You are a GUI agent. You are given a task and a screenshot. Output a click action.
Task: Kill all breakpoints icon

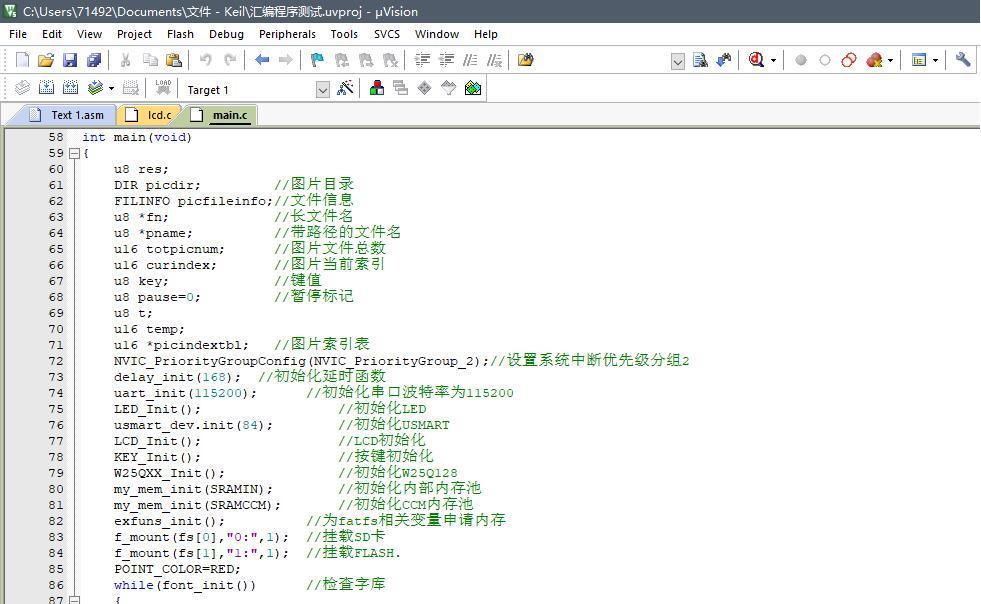(874, 60)
